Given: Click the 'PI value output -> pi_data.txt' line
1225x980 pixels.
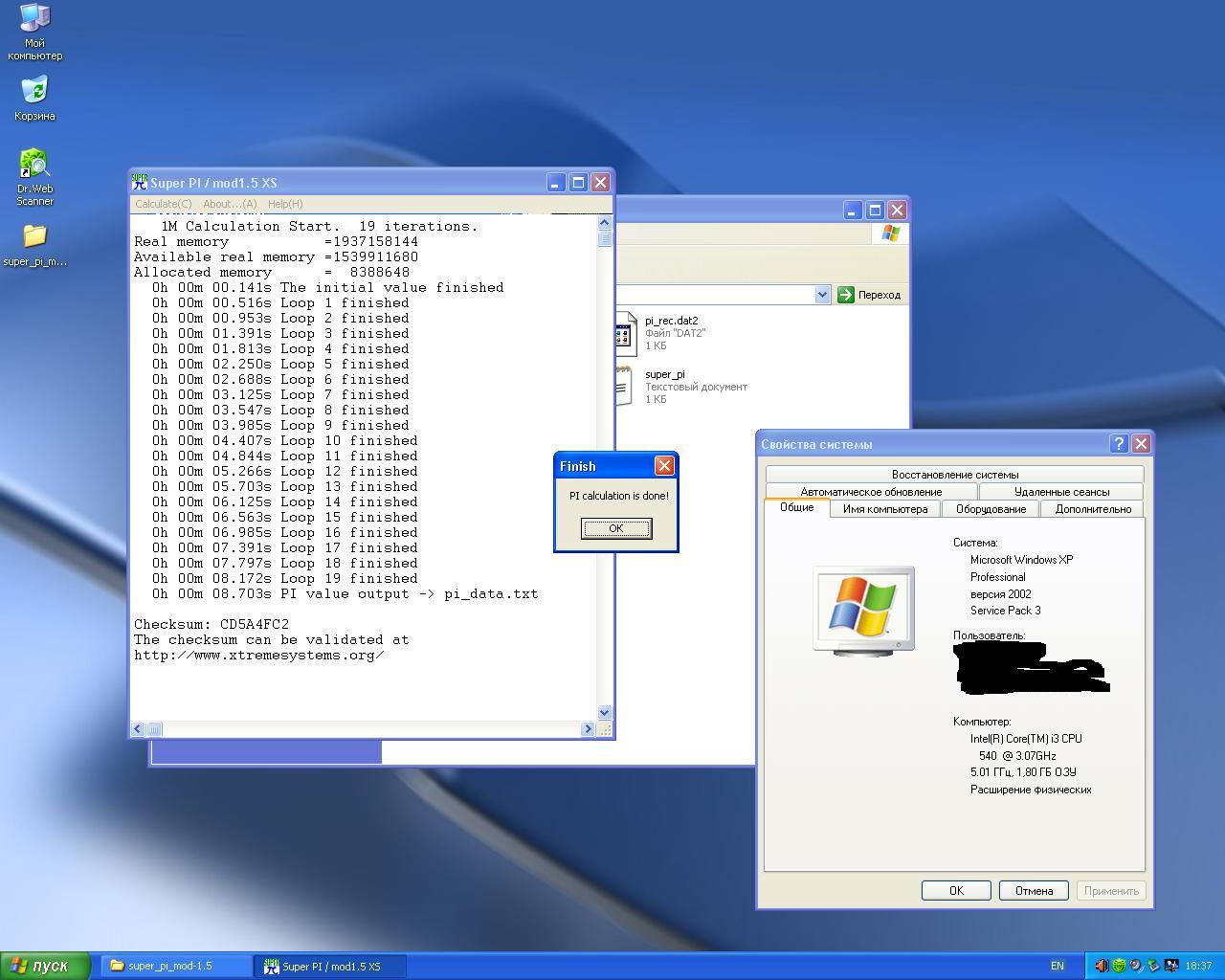Looking at the screenshot, I should 345,593.
